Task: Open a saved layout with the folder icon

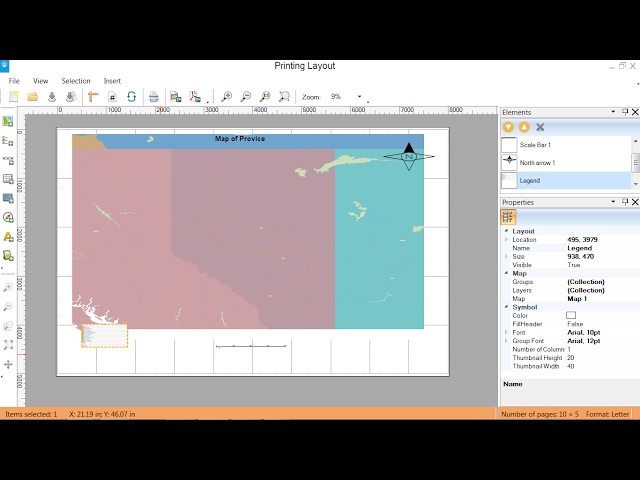Action: click(33, 97)
